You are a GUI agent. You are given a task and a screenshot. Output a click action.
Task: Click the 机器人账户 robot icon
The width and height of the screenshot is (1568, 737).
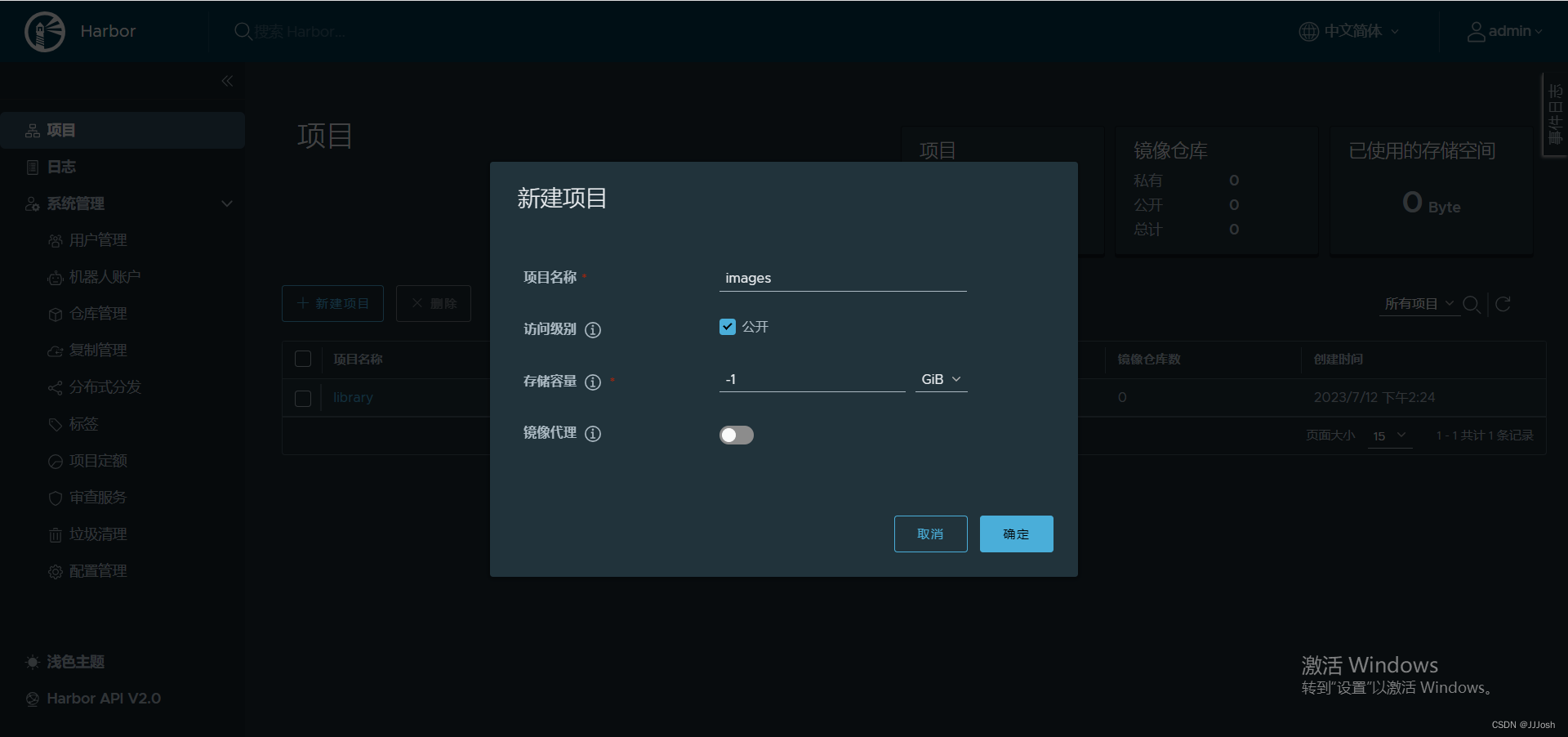(56, 278)
